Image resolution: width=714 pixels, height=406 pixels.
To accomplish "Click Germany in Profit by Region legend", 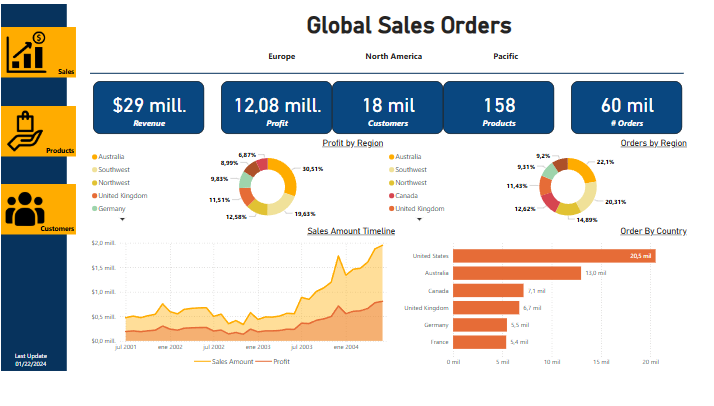I will [111, 208].
